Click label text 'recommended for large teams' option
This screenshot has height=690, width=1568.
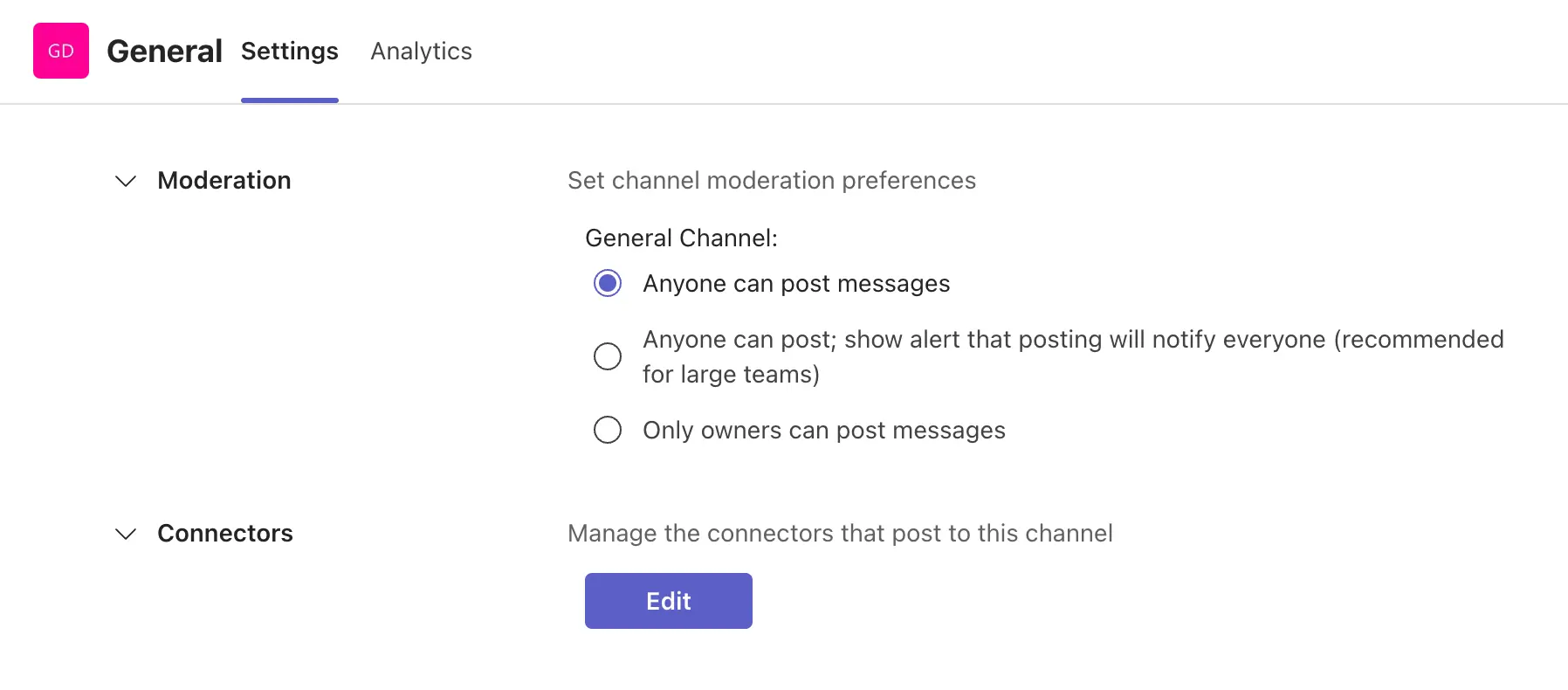[x=1072, y=356]
